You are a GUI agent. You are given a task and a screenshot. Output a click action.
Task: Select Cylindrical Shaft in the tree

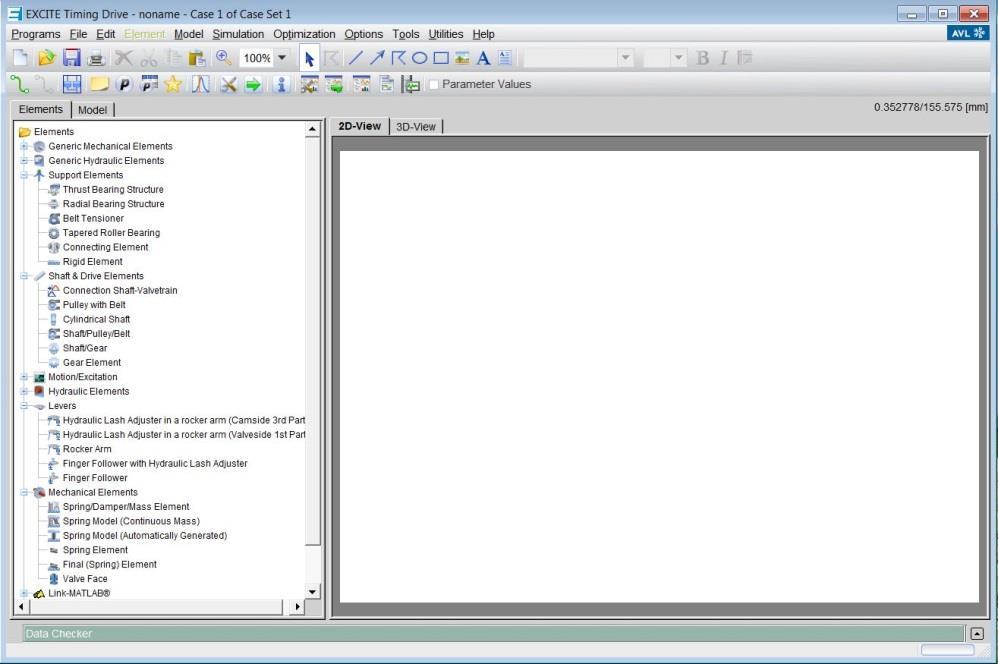point(96,320)
